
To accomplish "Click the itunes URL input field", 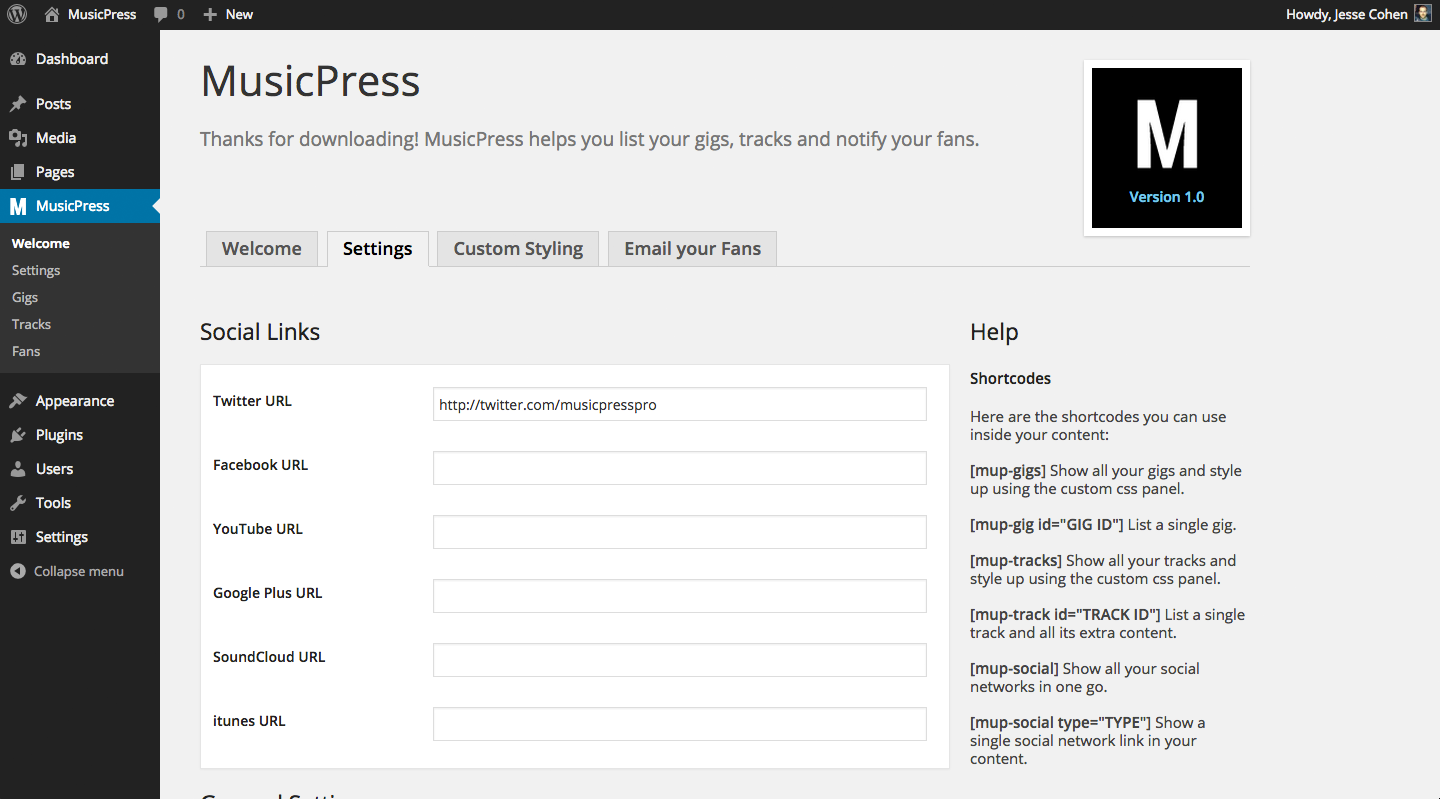I will tap(680, 724).
